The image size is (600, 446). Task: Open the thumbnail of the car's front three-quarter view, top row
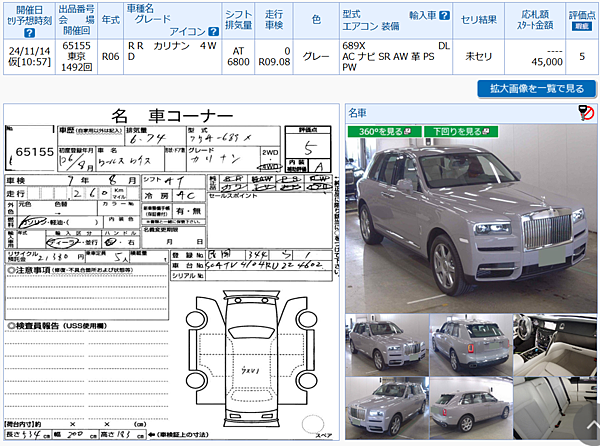click(387, 345)
